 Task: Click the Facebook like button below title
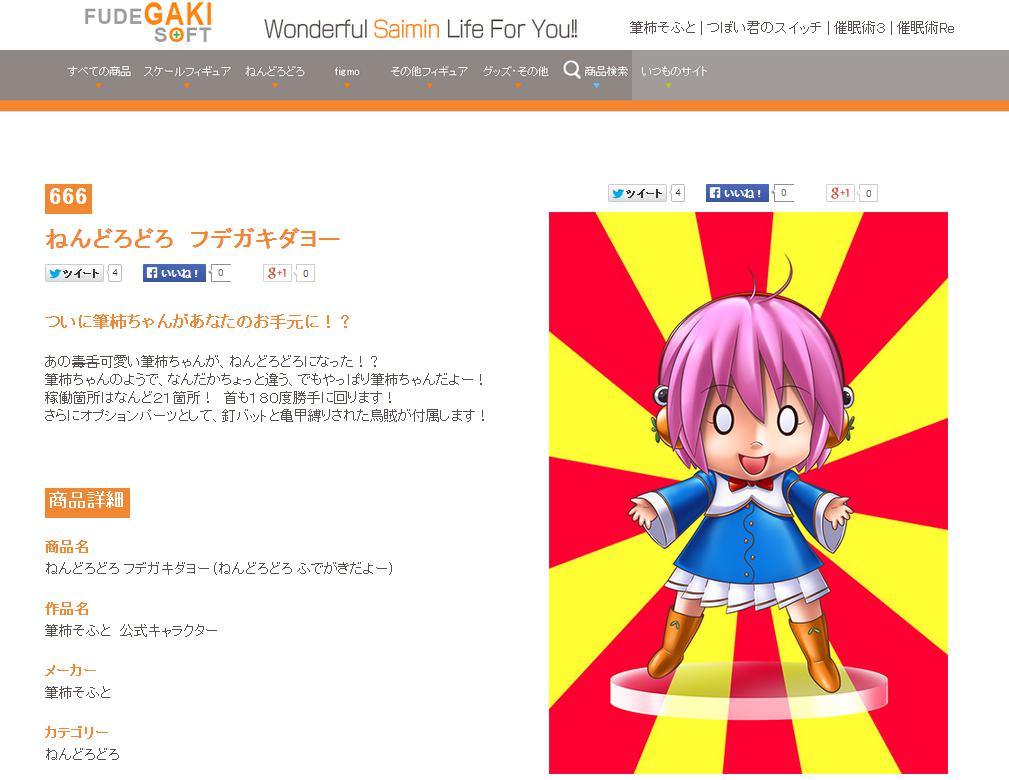(174, 273)
